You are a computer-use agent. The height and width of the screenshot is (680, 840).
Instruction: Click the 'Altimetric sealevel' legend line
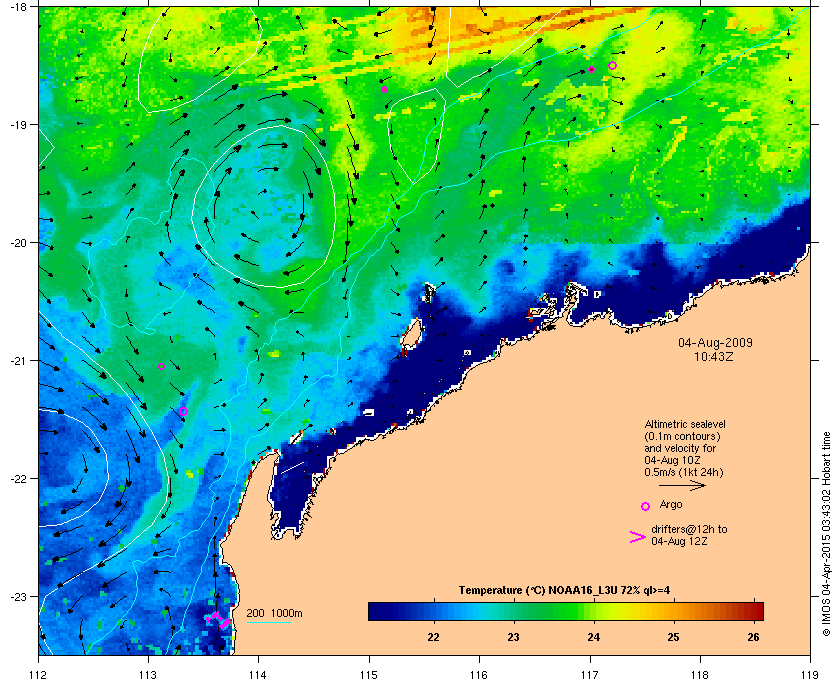[x=685, y=424]
